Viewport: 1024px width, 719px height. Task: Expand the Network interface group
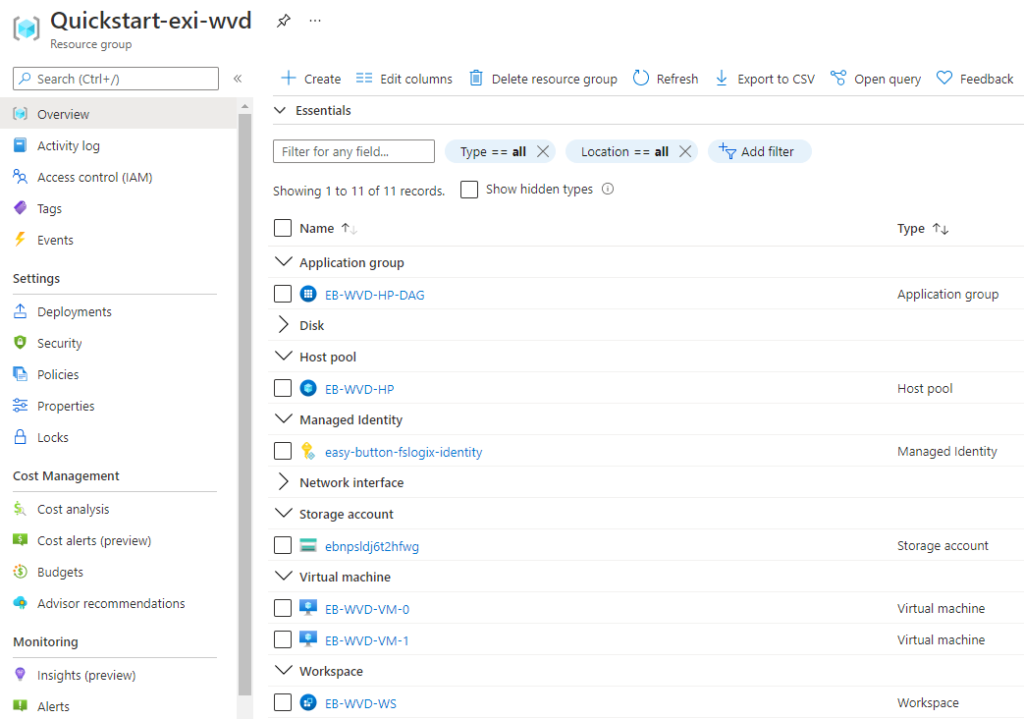[x=283, y=482]
